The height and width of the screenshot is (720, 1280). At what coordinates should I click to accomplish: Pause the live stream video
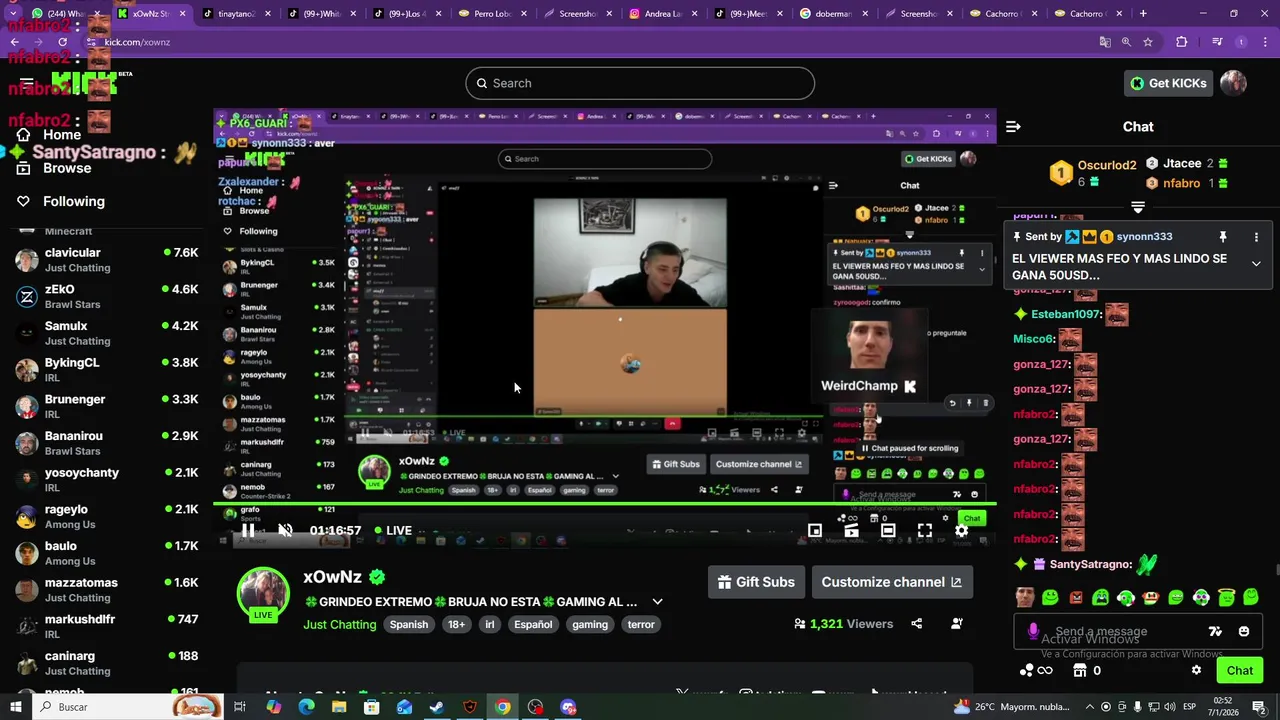click(248, 531)
